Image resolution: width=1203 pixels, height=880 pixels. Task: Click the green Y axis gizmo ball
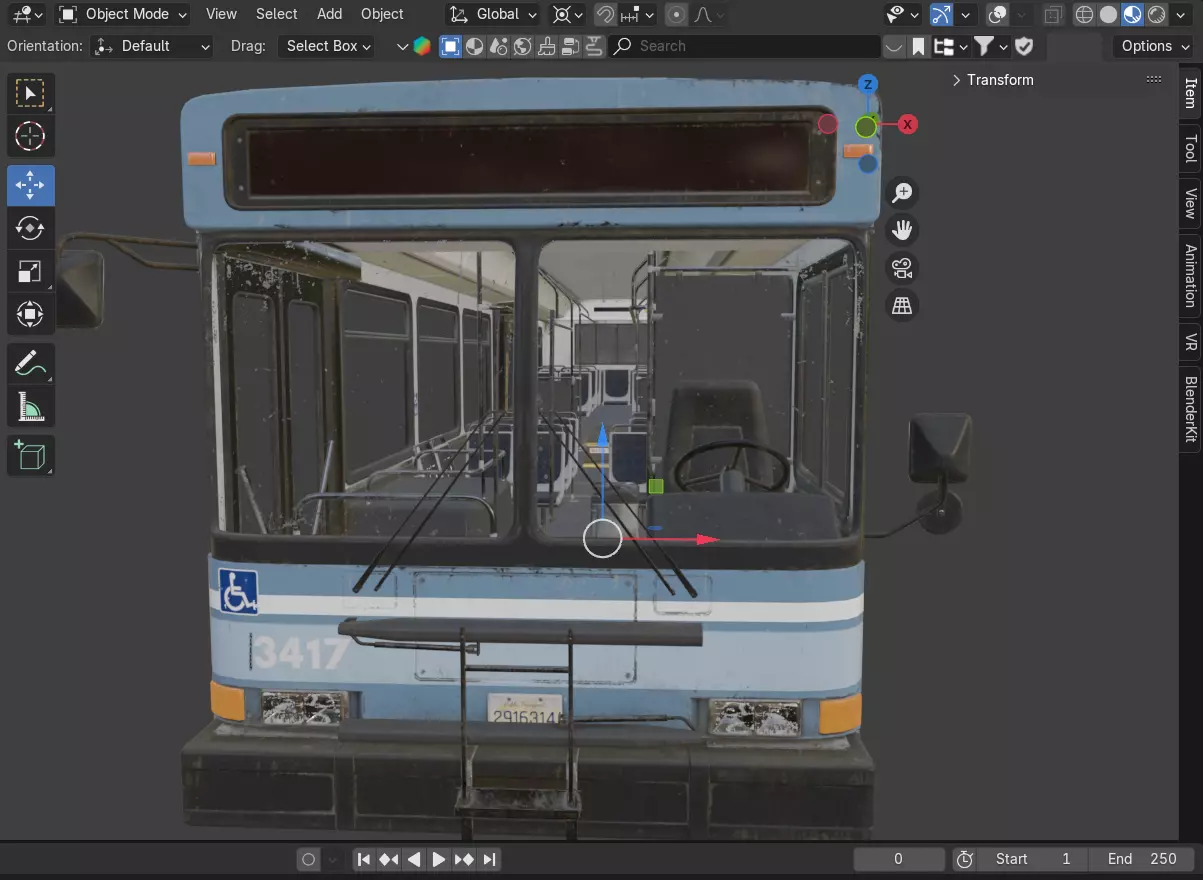click(866, 127)
